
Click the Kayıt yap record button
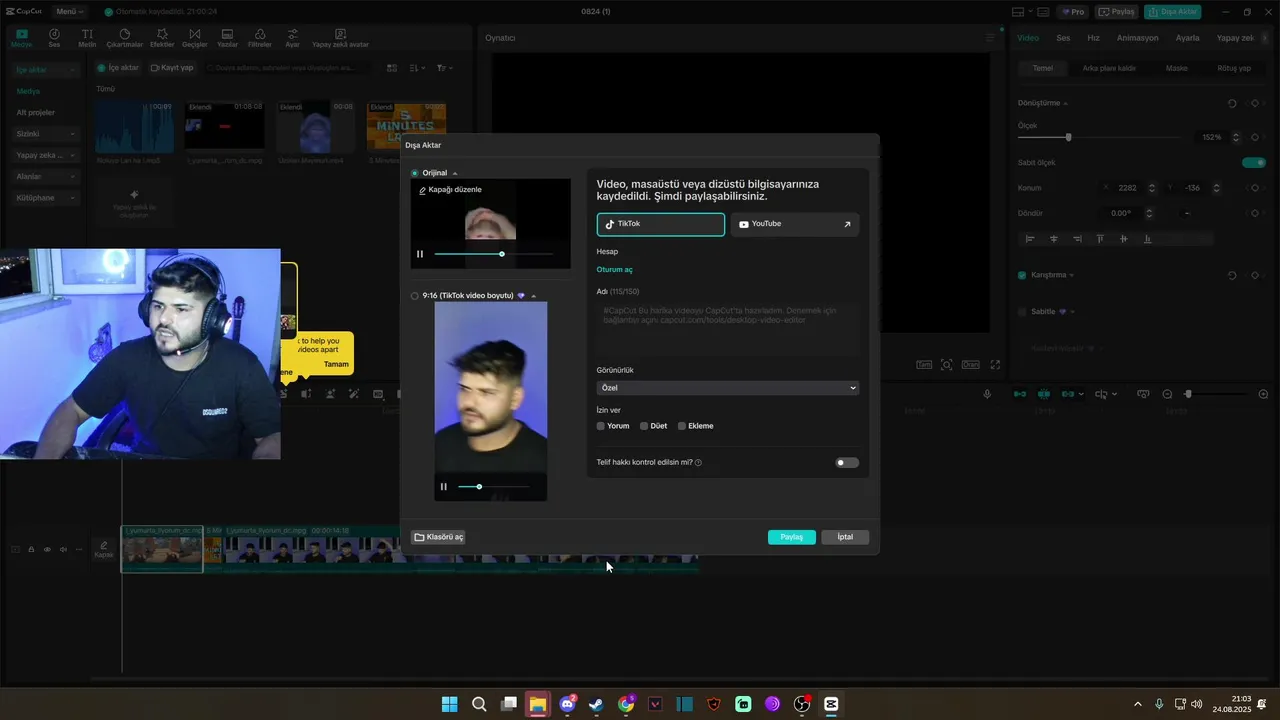click(172, 68)
